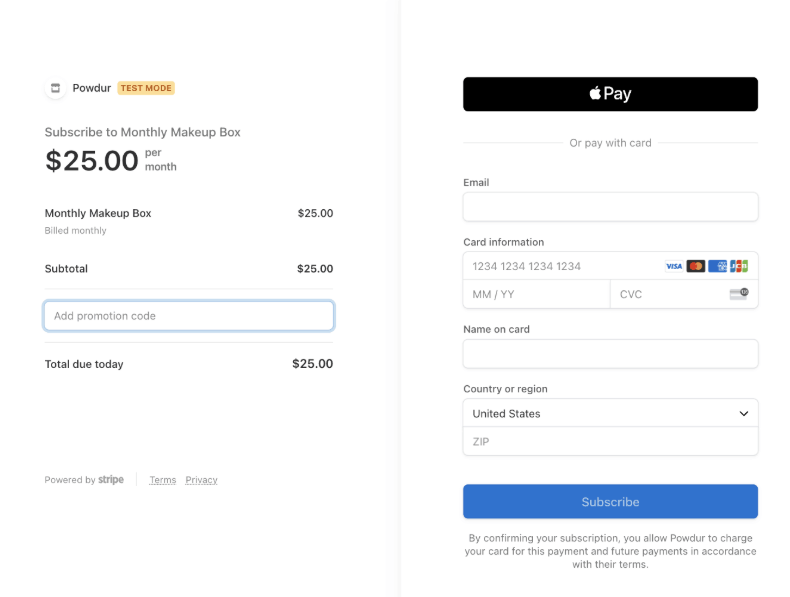The image size is (790, 597).
Task: Click the Add promotion code box
Action: click(x=189, y=316)
